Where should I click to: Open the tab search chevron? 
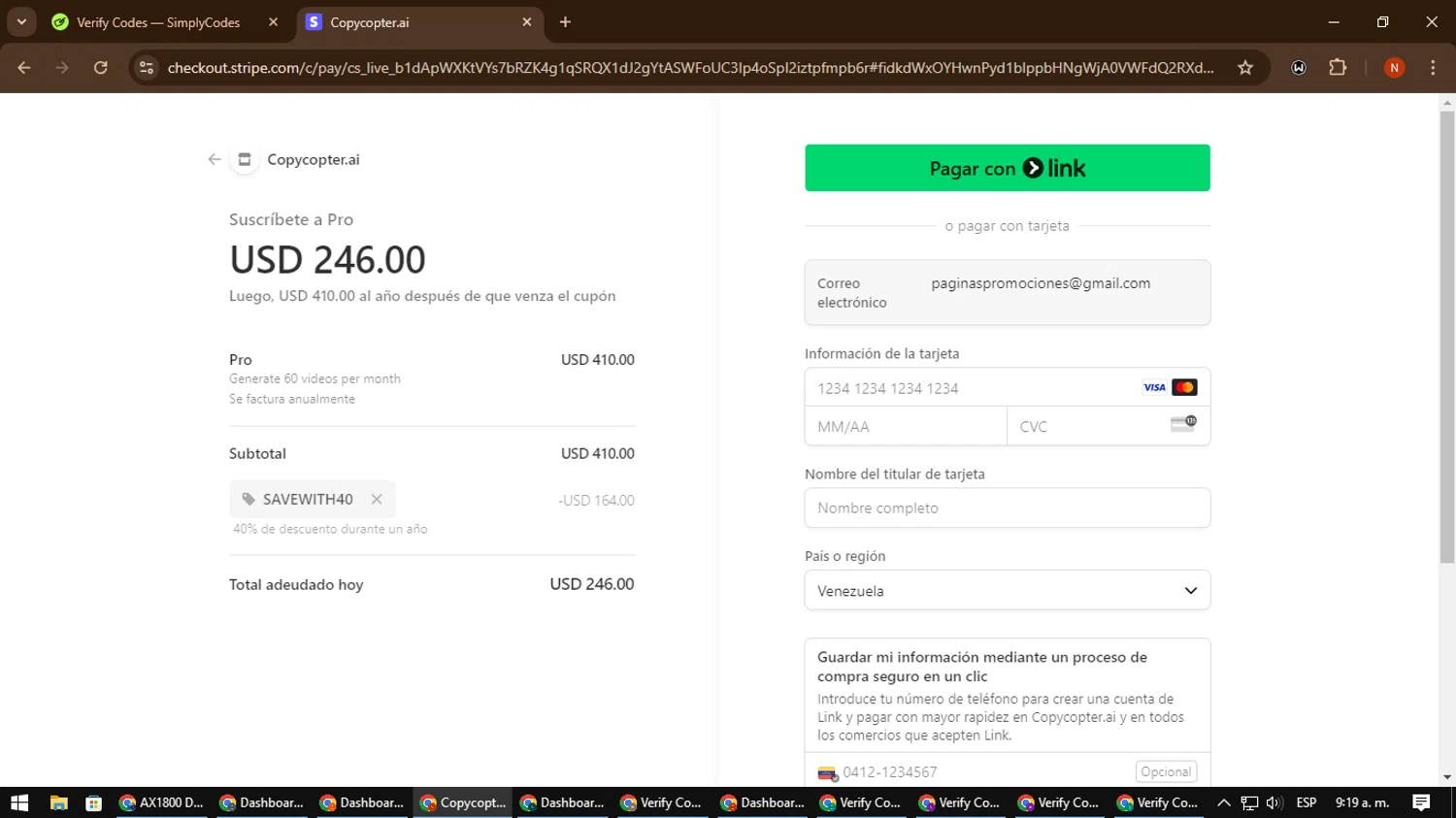pyautogui.click(x=21, y=22)
